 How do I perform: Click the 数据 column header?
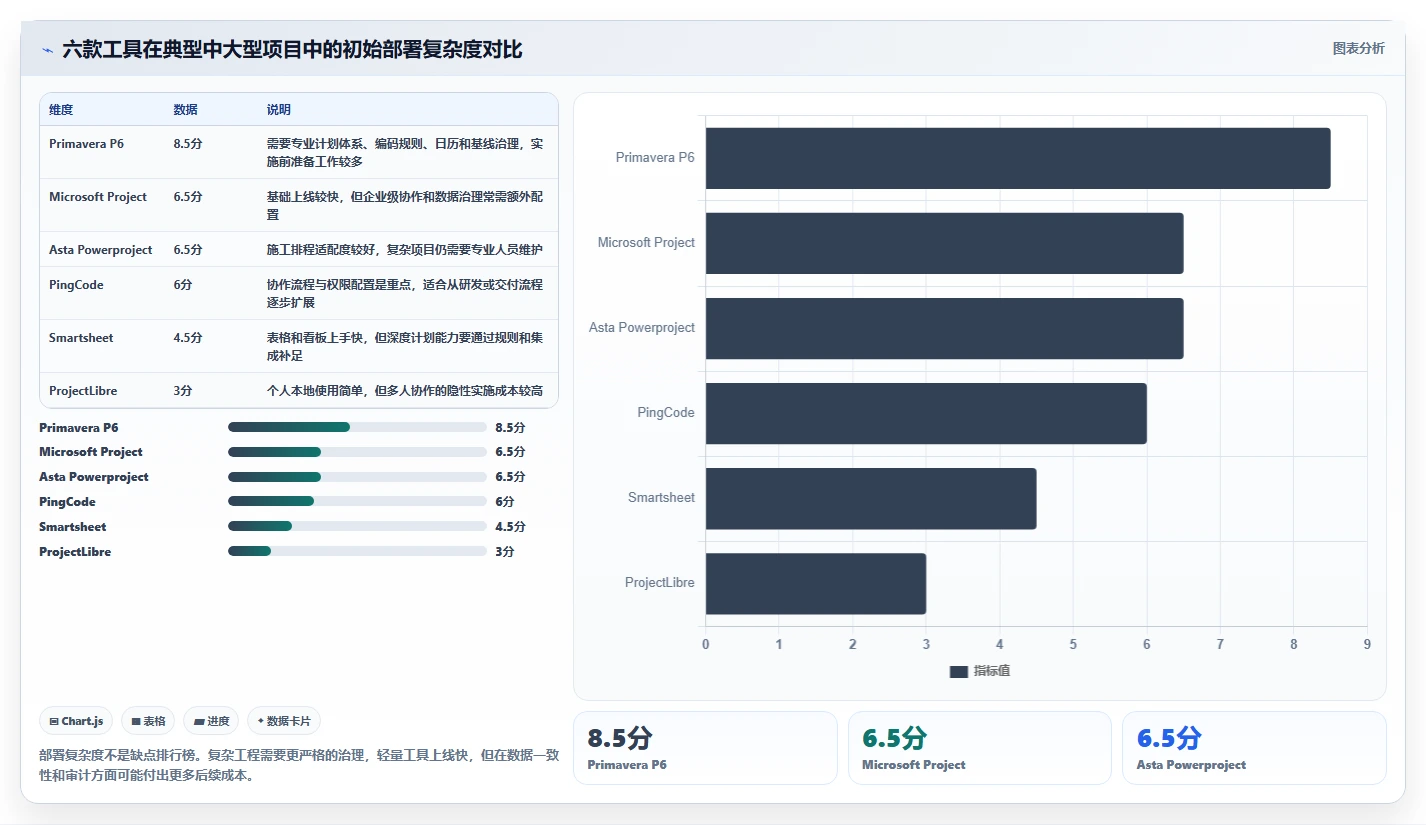[185, 110]
